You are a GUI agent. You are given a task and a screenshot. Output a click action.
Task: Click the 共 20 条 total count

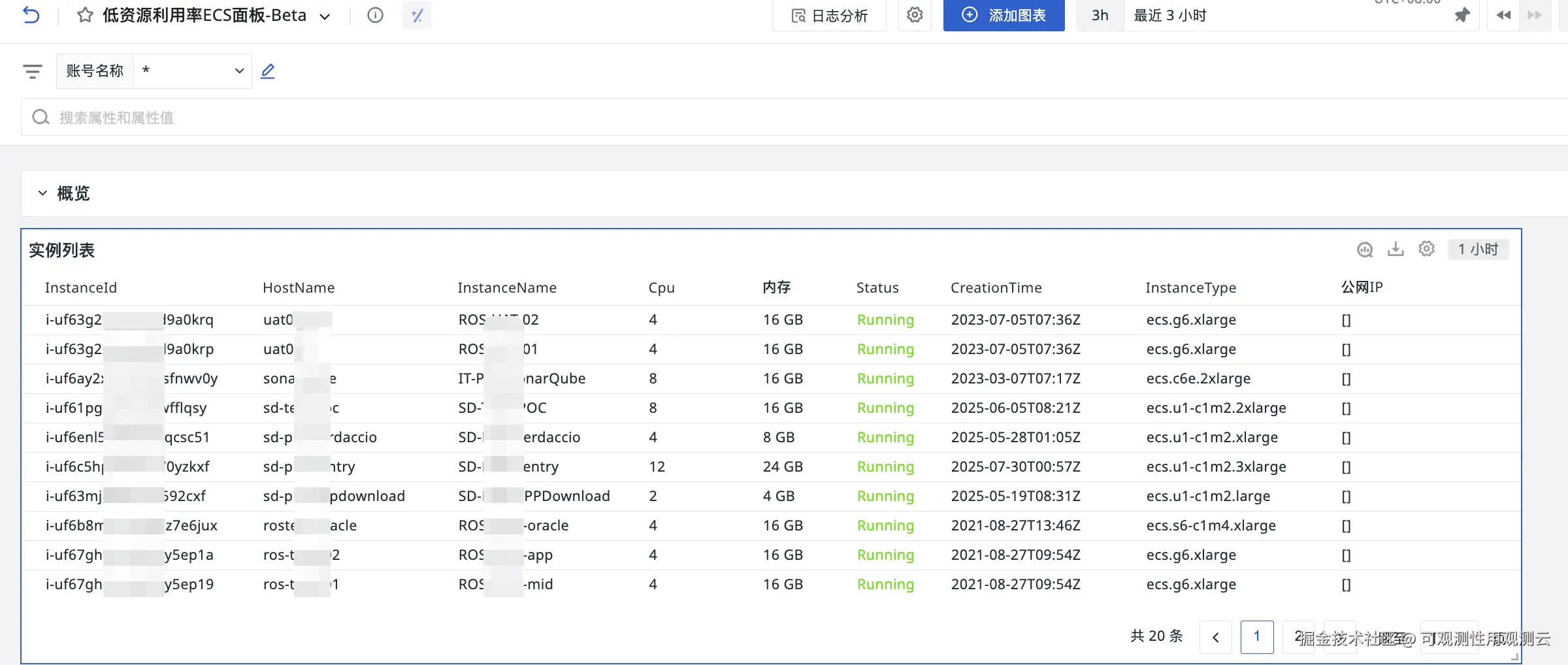point(1156,636)
